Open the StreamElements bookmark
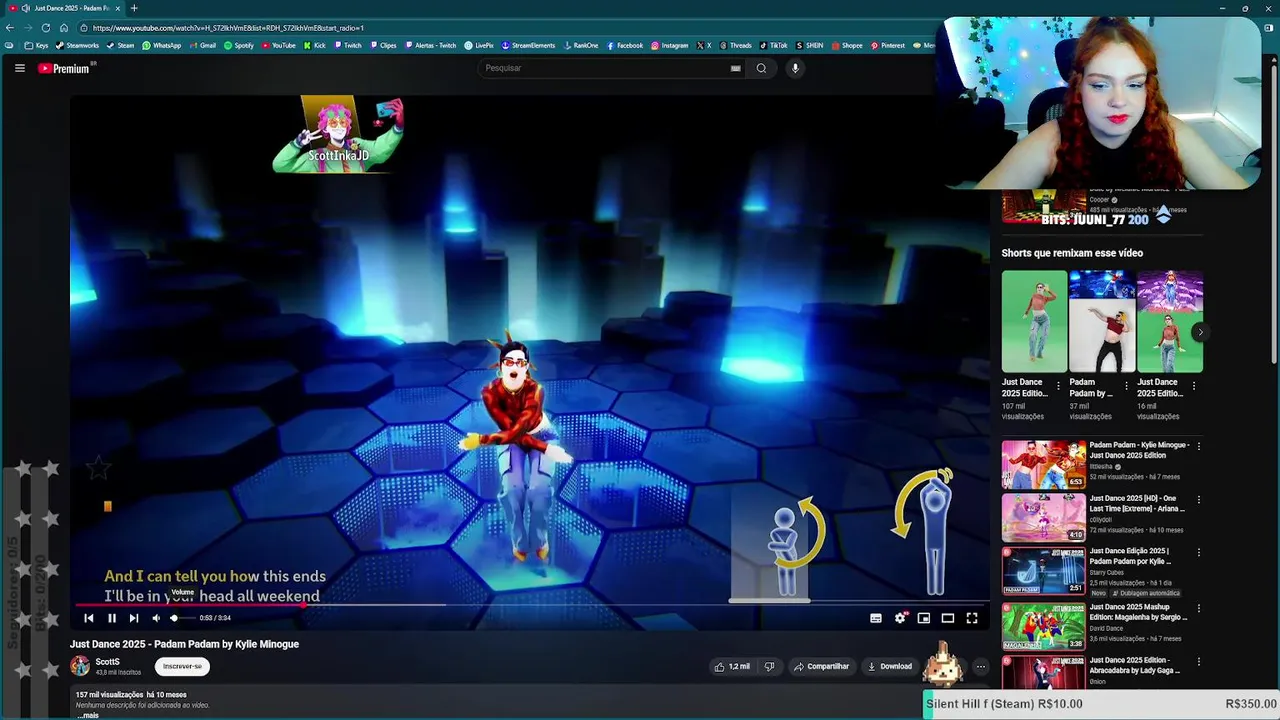 (528, 45)
